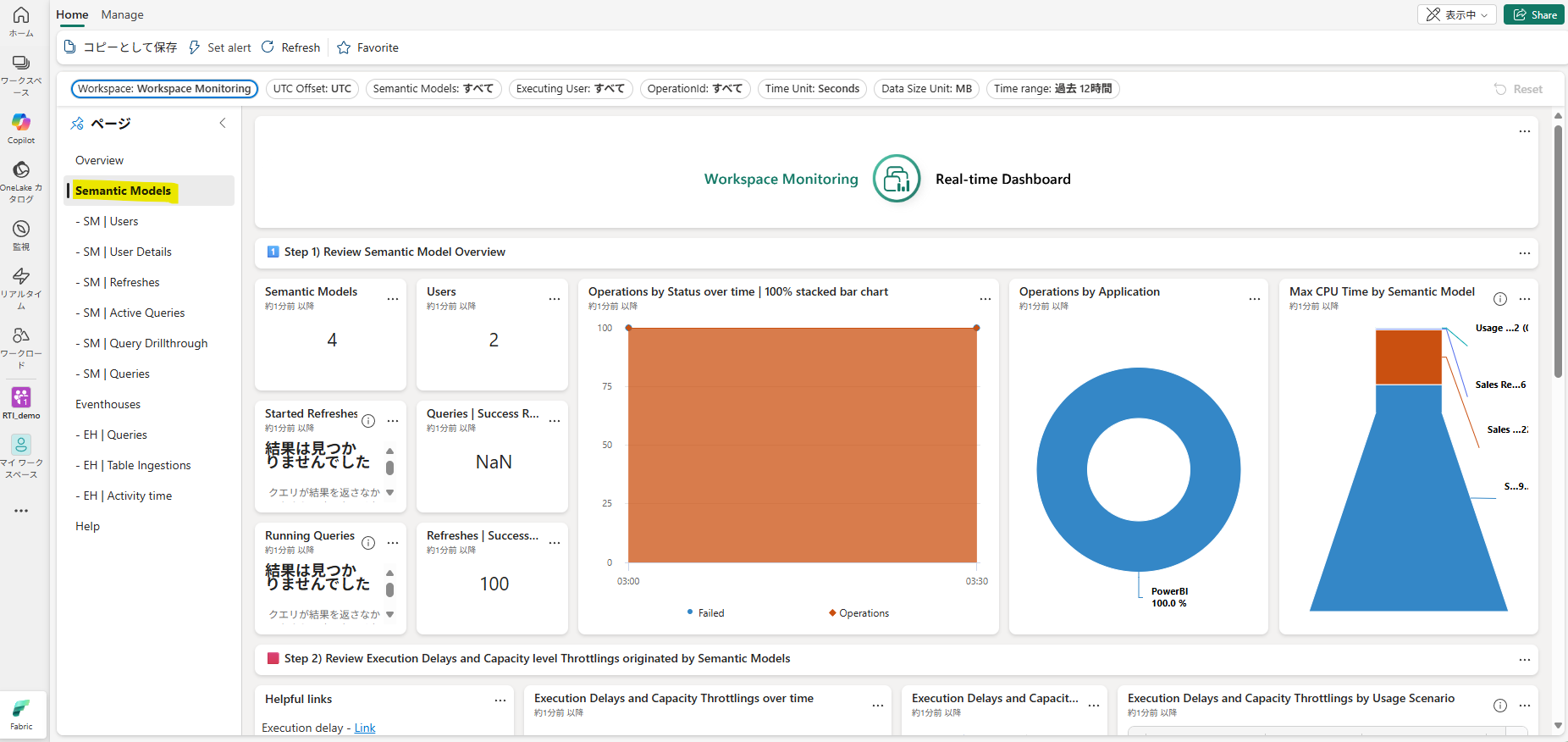Open the viewing mode dropdown at top right
Screen dimensions: 1568x742
click(1456, 14)
